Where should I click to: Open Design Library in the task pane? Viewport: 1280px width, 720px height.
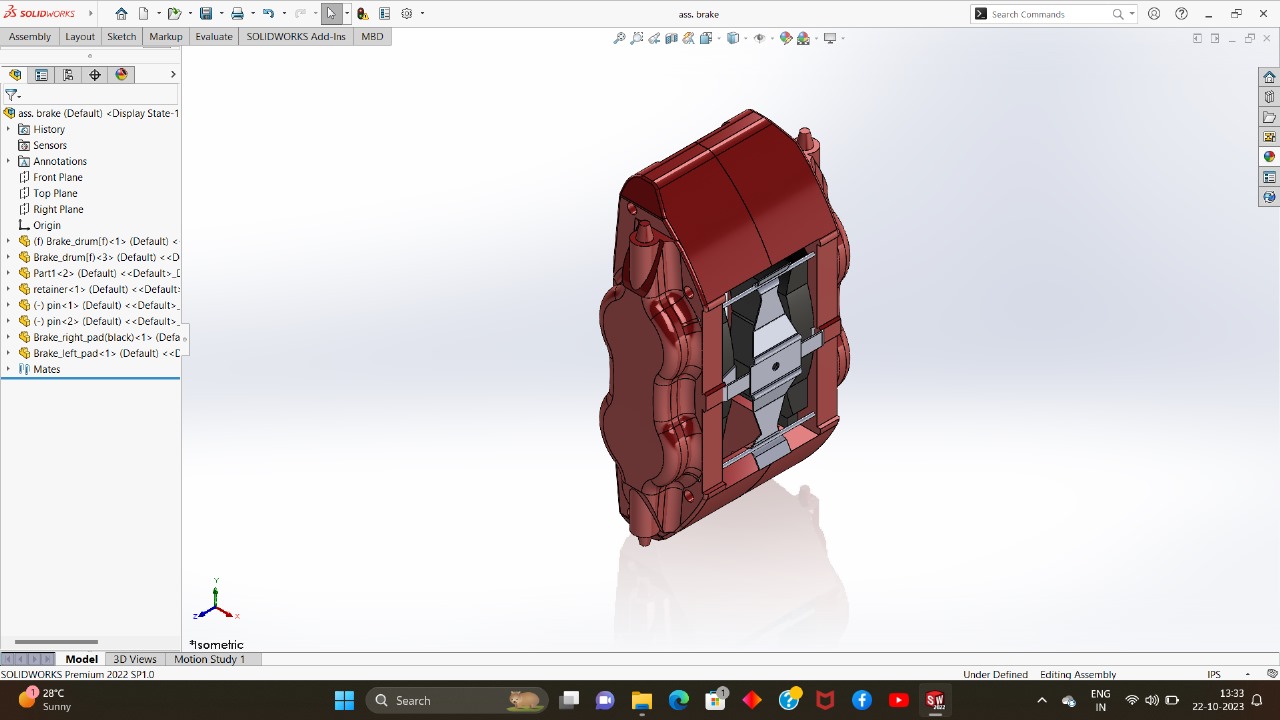coord(1269,97)
